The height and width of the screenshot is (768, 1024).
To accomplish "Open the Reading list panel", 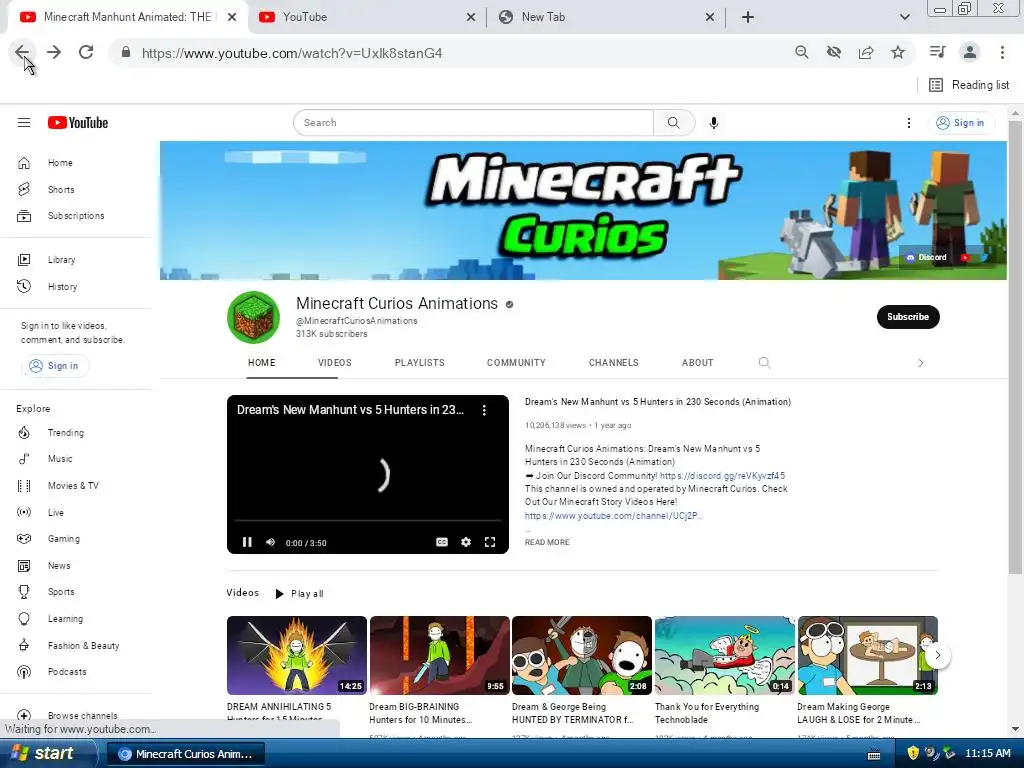I will click(x=969, y=85).
